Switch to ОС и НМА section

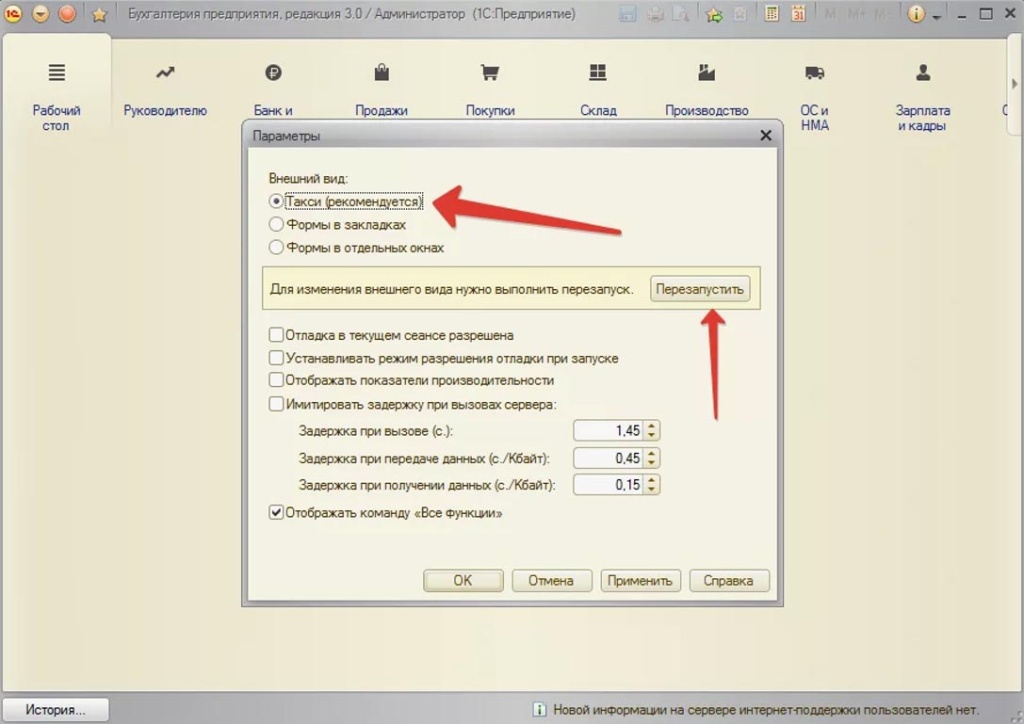(814, 95)
